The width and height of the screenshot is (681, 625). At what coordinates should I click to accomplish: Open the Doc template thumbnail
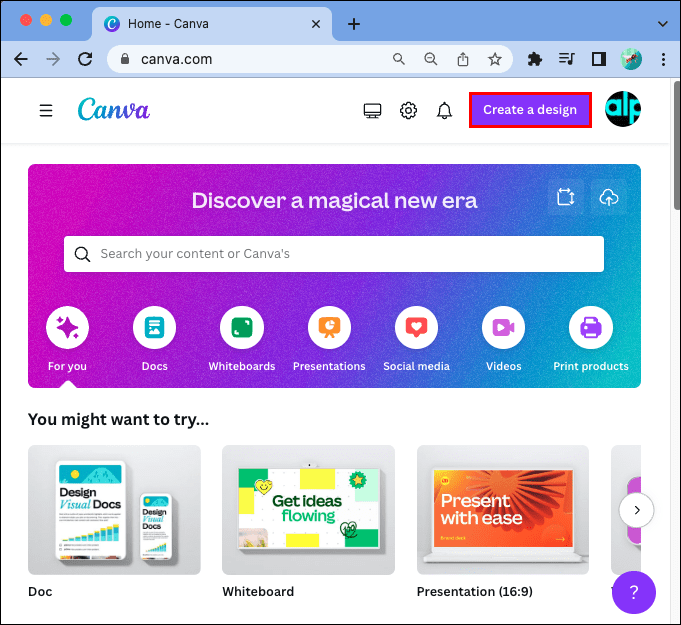pos(114,510)
